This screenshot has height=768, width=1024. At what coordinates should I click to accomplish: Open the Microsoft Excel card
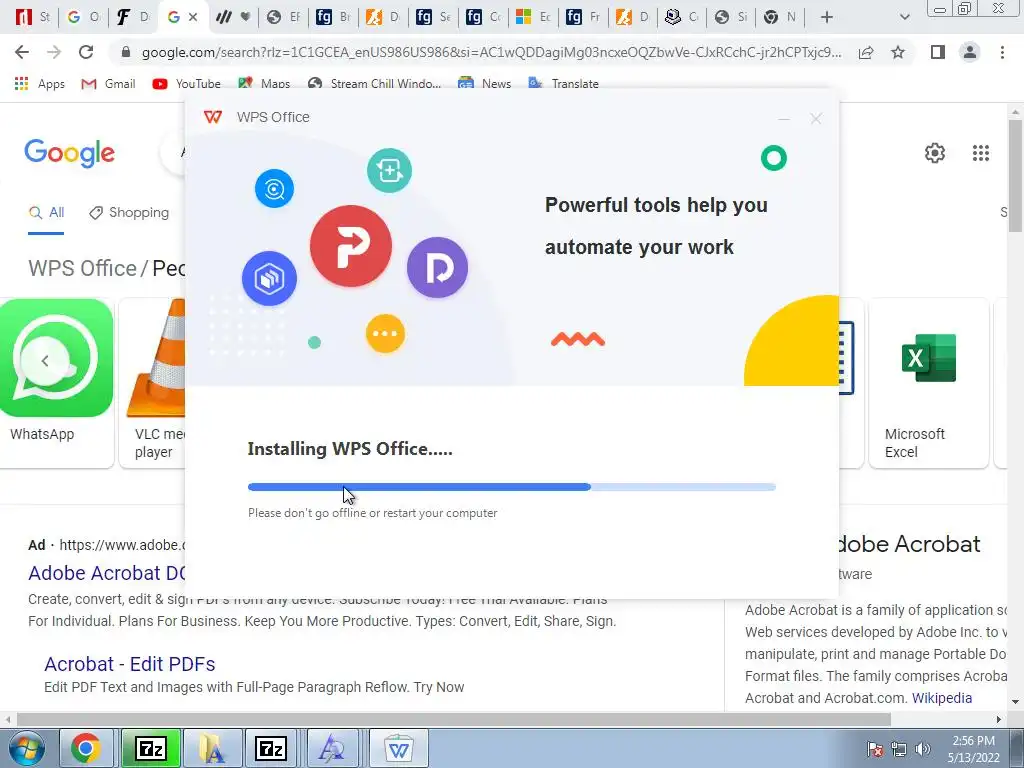tap(928, 383)
